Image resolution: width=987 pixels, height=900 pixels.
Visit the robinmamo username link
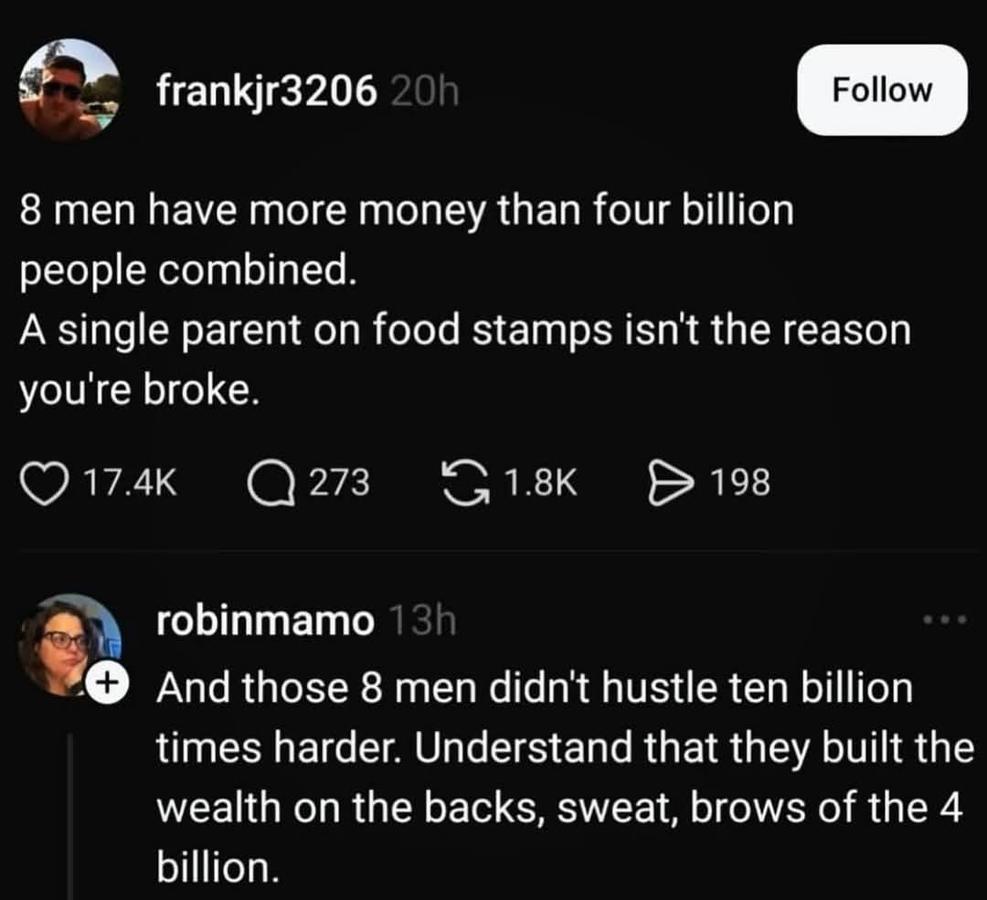click(x=265, y=621)
